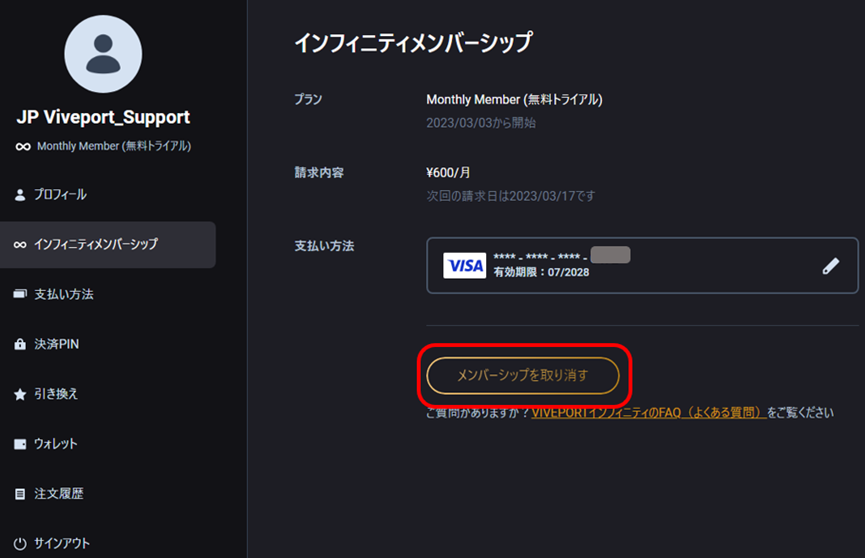The height and width of the screenshot is (558, 865).
Task: Click the infinity icon beside Monthly Member
Action: click(22, 146)
